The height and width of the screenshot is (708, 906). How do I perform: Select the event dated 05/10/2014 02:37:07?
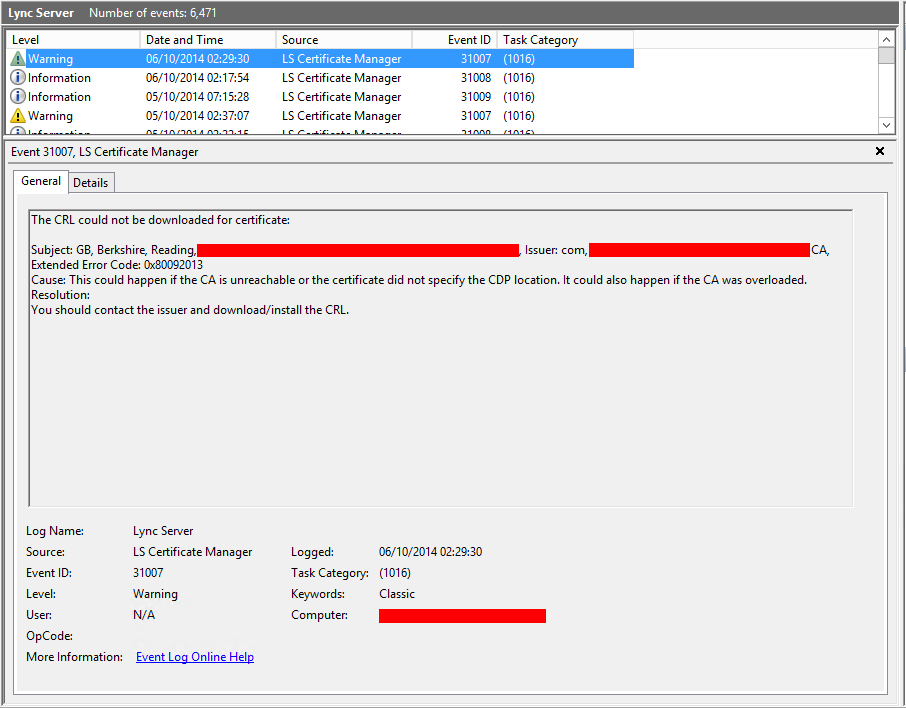(x=320, y=116)
